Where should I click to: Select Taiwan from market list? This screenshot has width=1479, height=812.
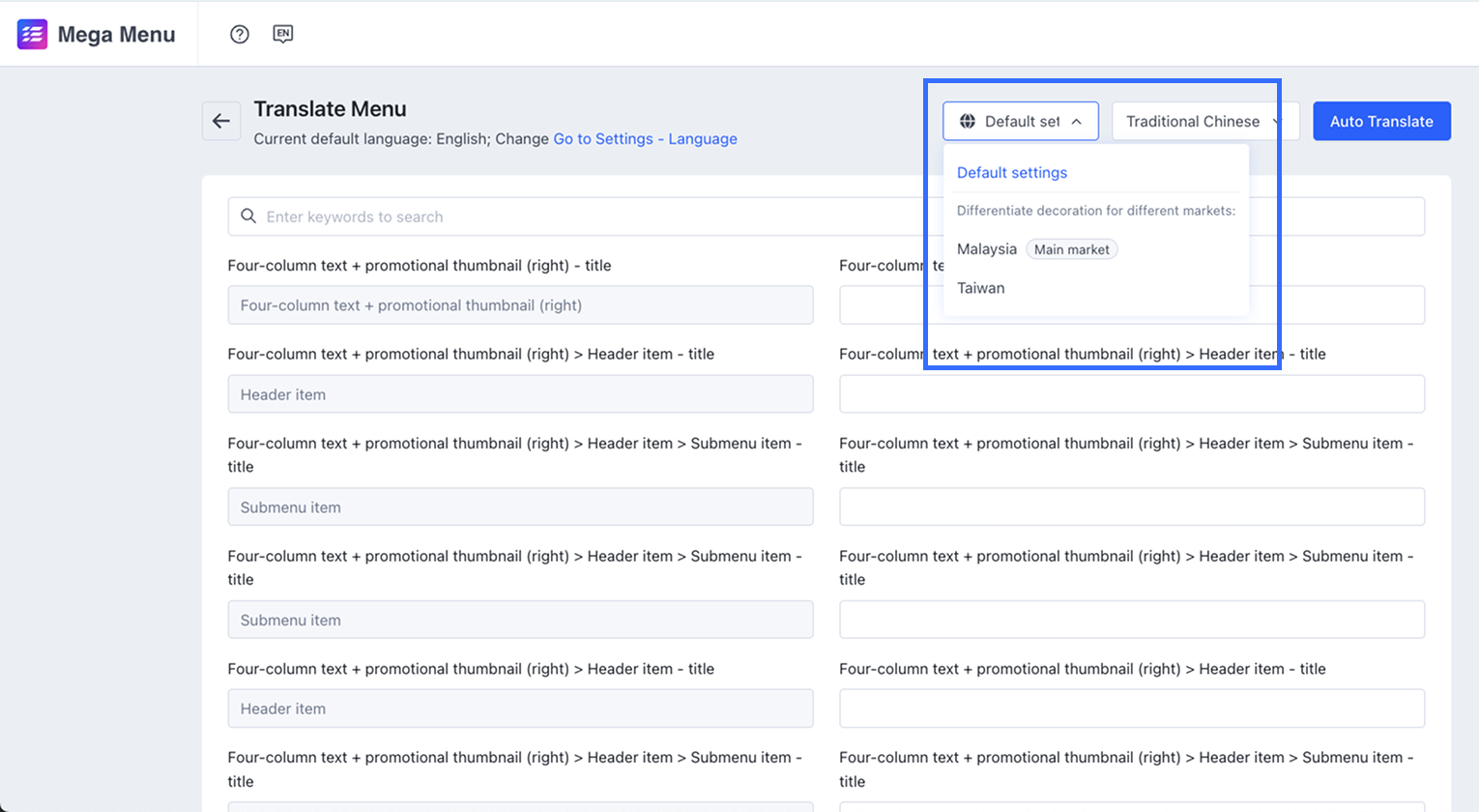[x=981, y=288]
